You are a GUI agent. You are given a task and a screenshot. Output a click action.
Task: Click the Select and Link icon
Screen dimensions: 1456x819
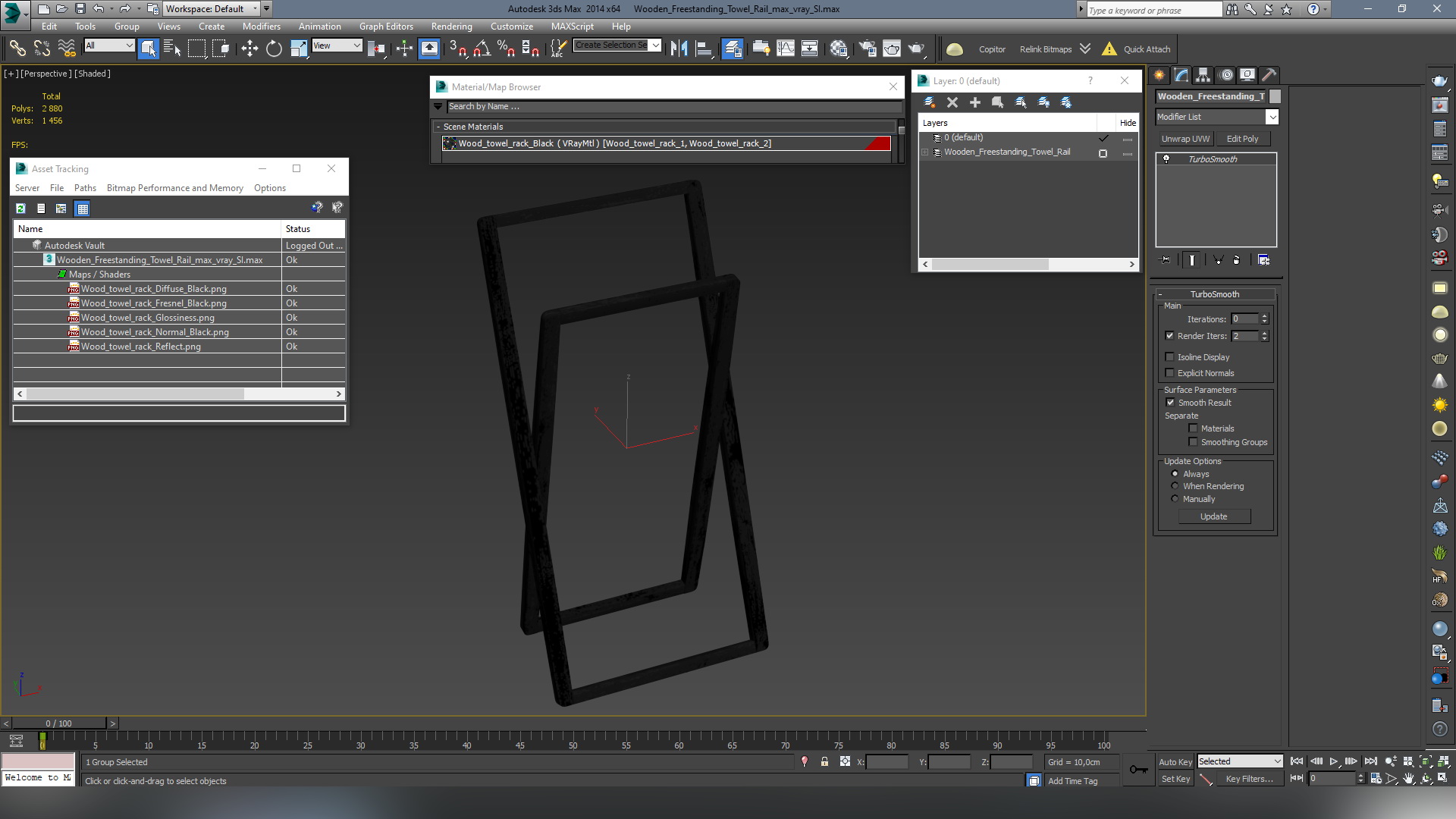(x=17, y=49)
